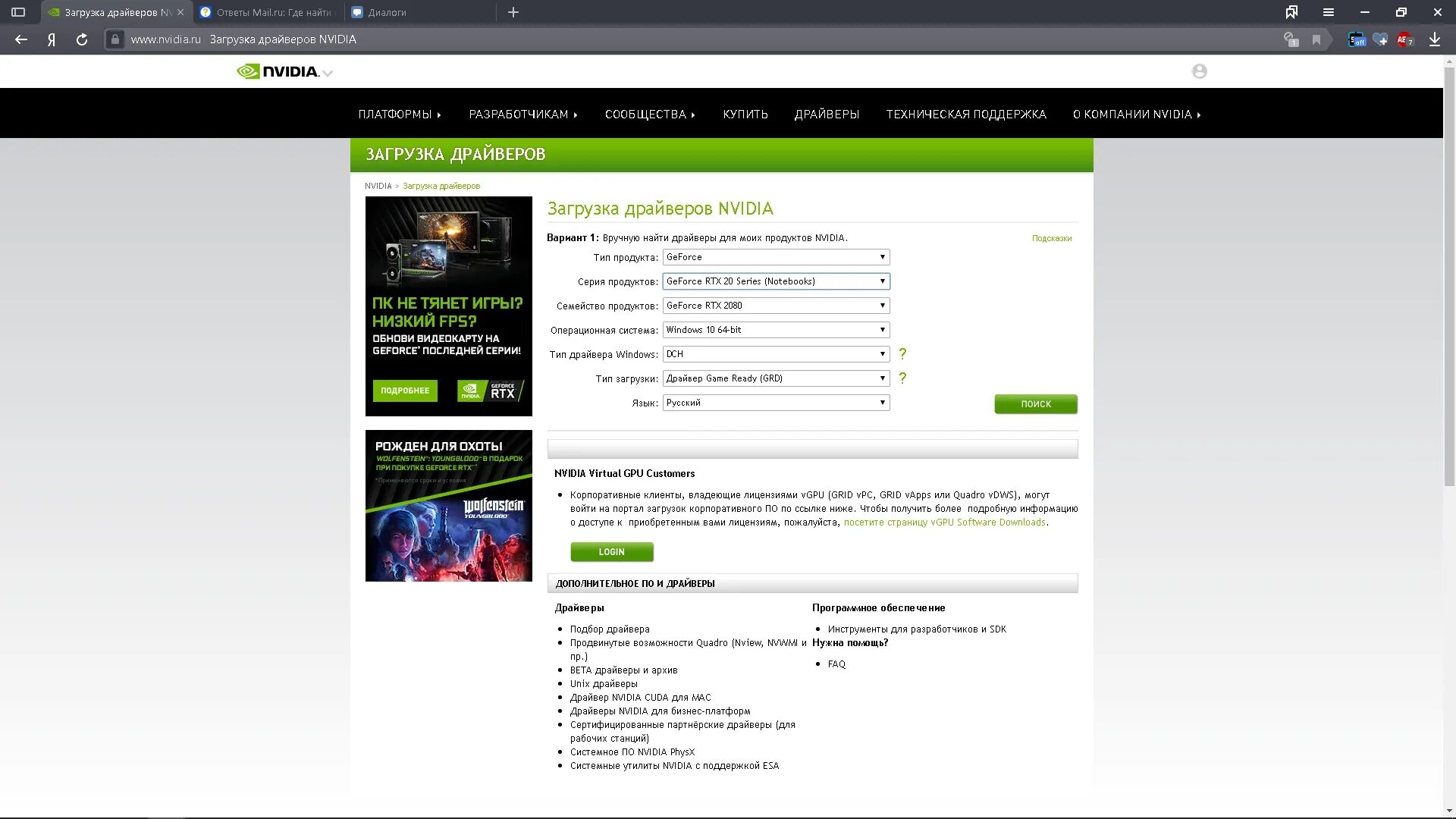
Task: Close the Загрузка драйверов tab
Action: click(180, 12)
